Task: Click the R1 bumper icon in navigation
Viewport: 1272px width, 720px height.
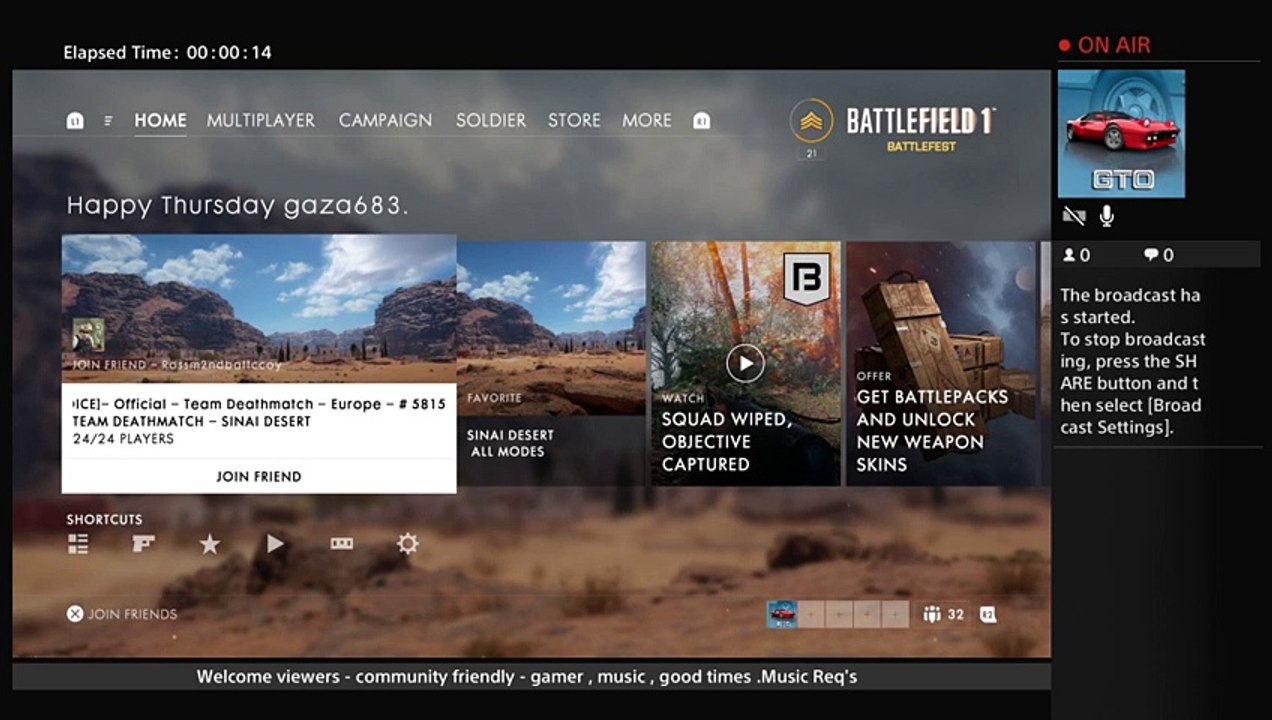Action: 702,121
